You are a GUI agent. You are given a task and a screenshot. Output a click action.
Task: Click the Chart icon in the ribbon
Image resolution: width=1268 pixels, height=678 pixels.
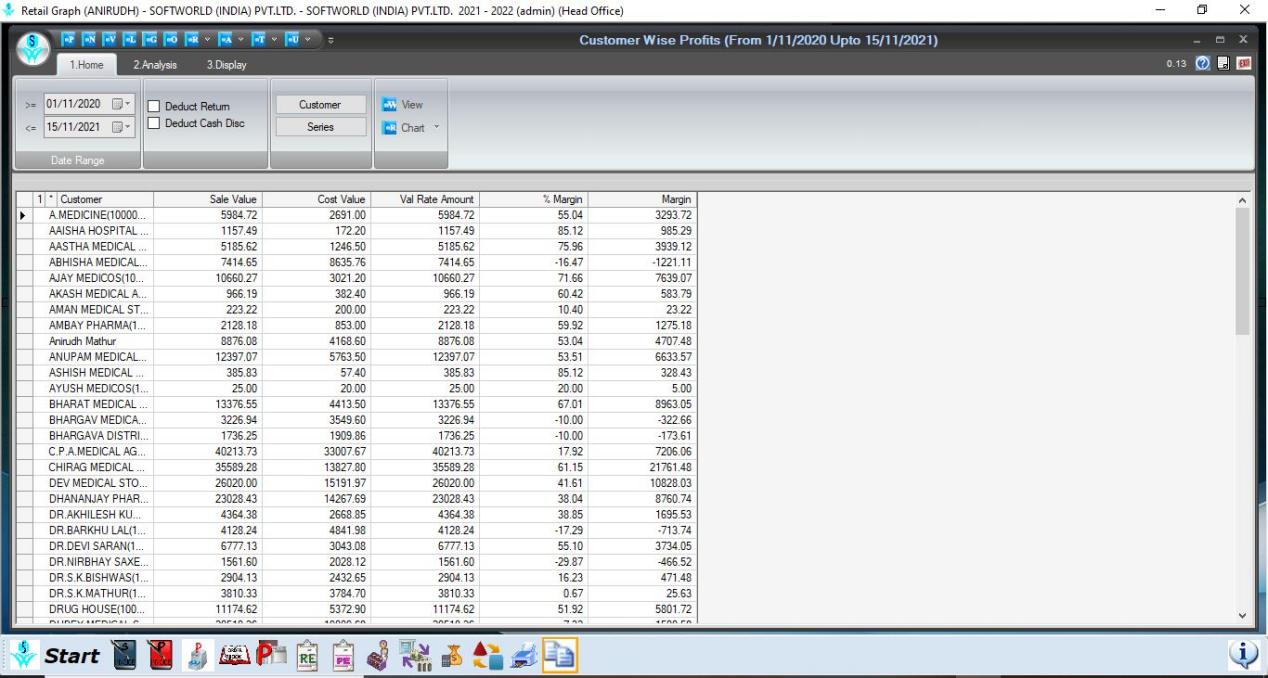click(x=389, y=128)
